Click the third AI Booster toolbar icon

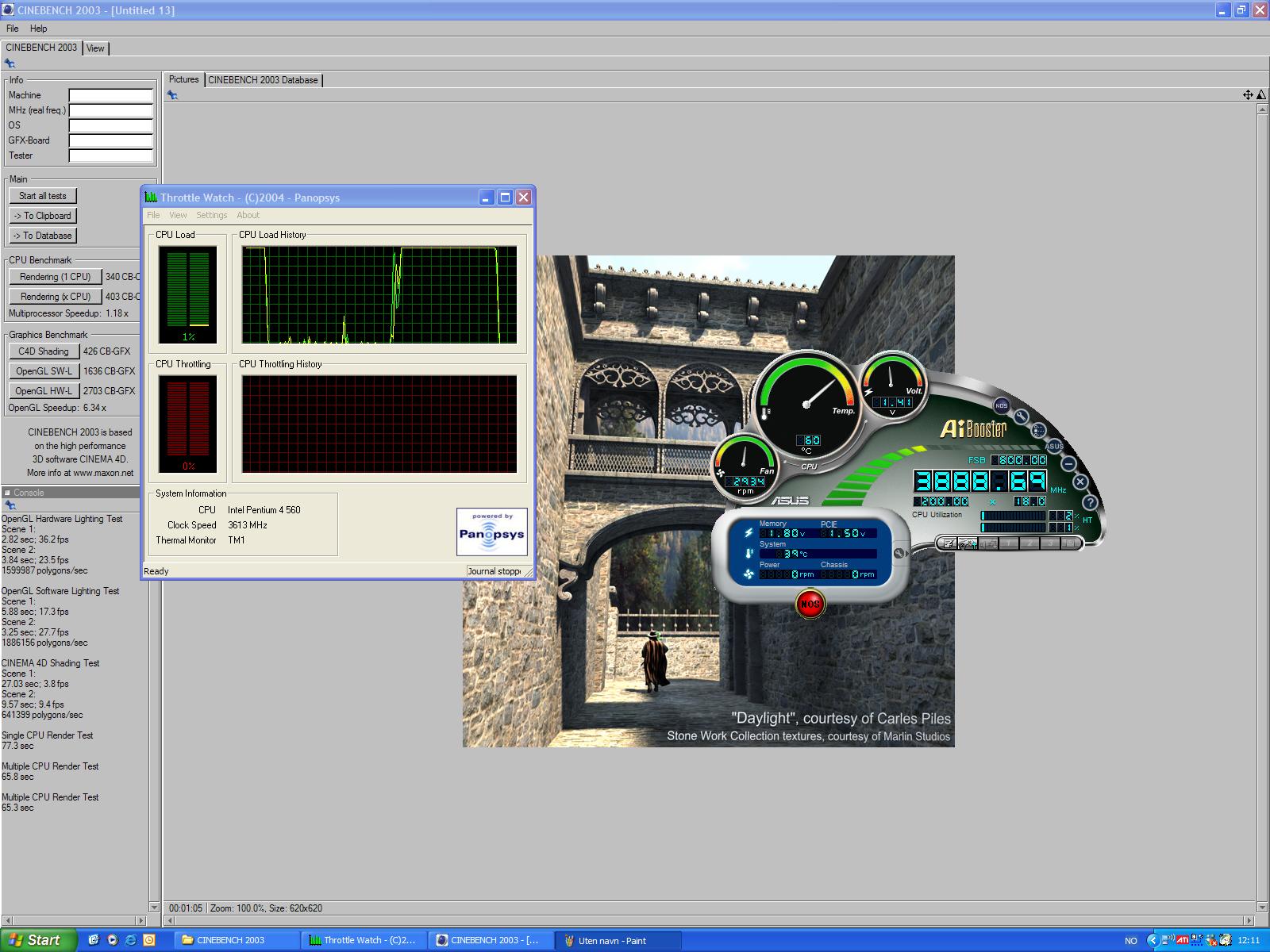988,543
